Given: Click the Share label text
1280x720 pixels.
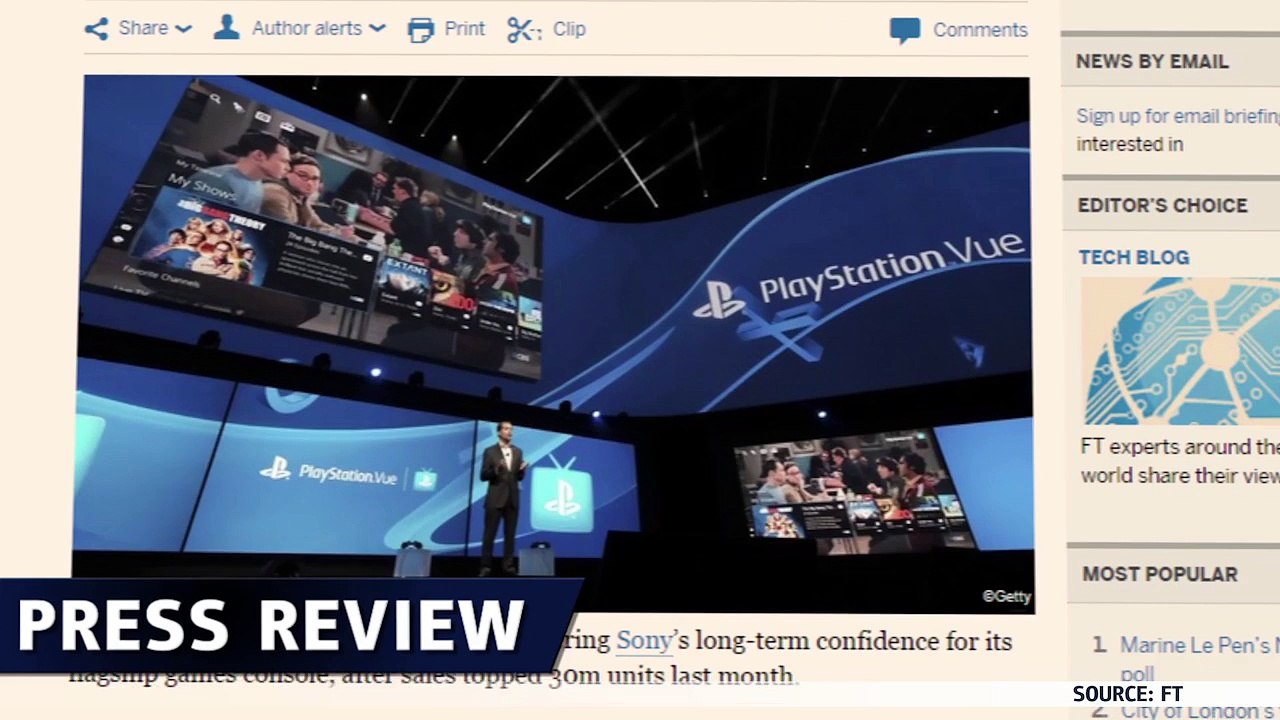Looking at the screenshot, I should tap(143, 28).
